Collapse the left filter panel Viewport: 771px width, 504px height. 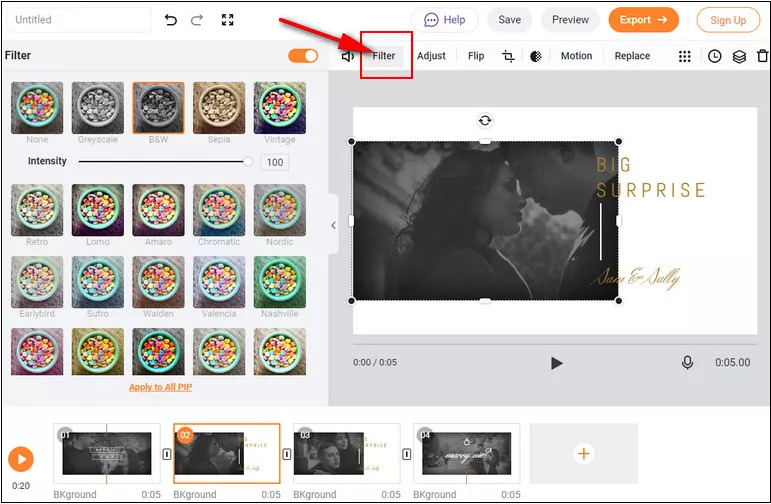[x=333, y=225]
